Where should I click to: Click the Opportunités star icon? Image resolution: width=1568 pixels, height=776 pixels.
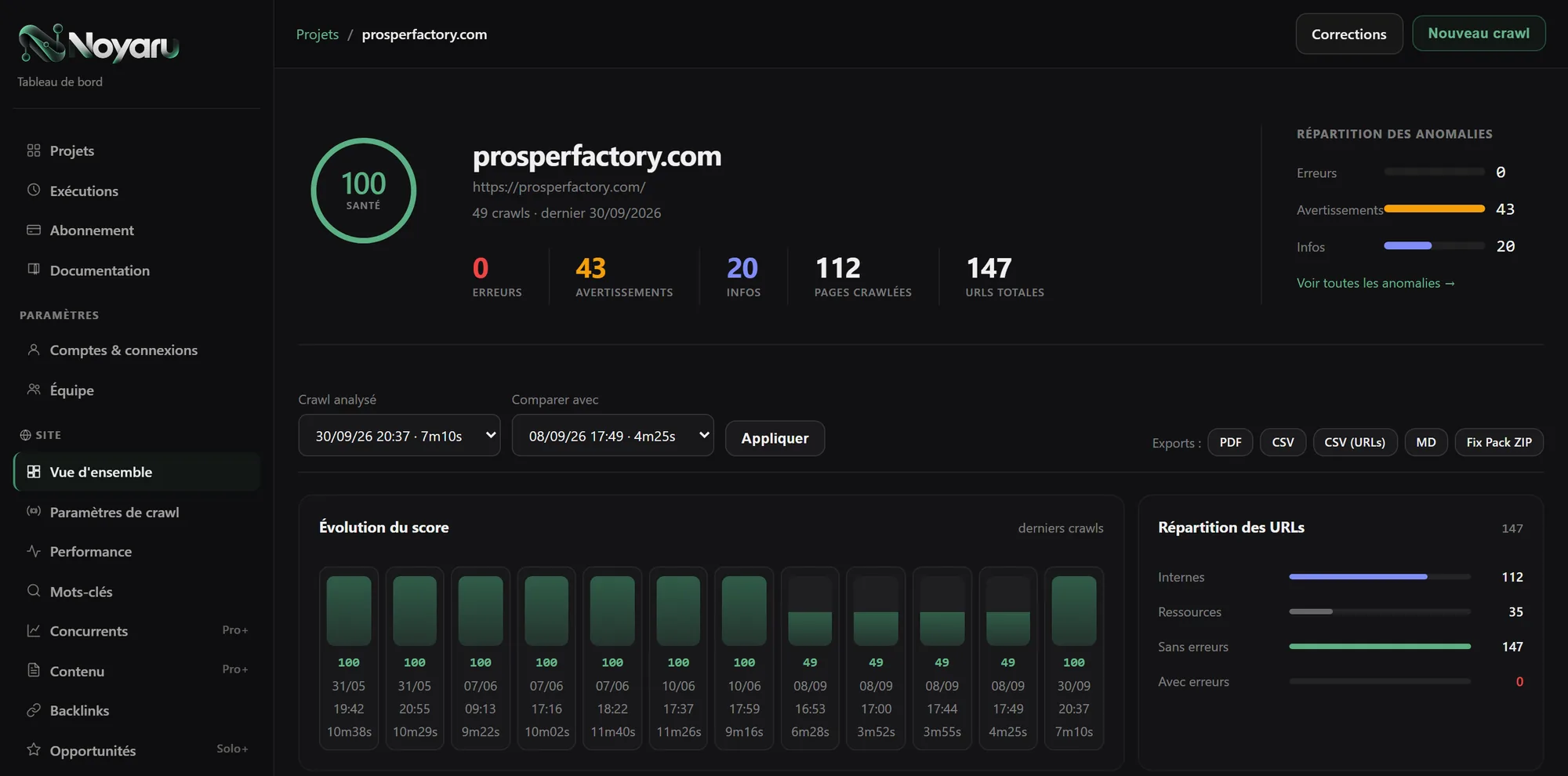pyautogui.click(x=34, y=749)
